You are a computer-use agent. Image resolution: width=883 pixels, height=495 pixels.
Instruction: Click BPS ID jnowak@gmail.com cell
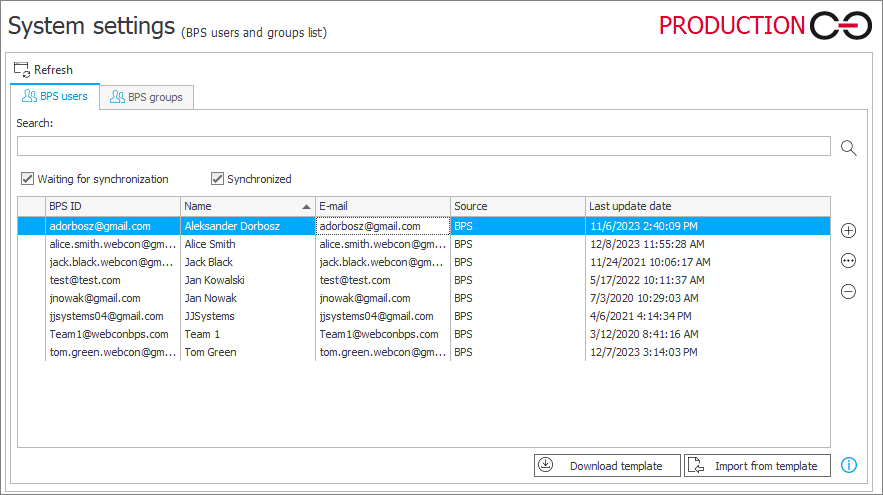pos(113,298)
